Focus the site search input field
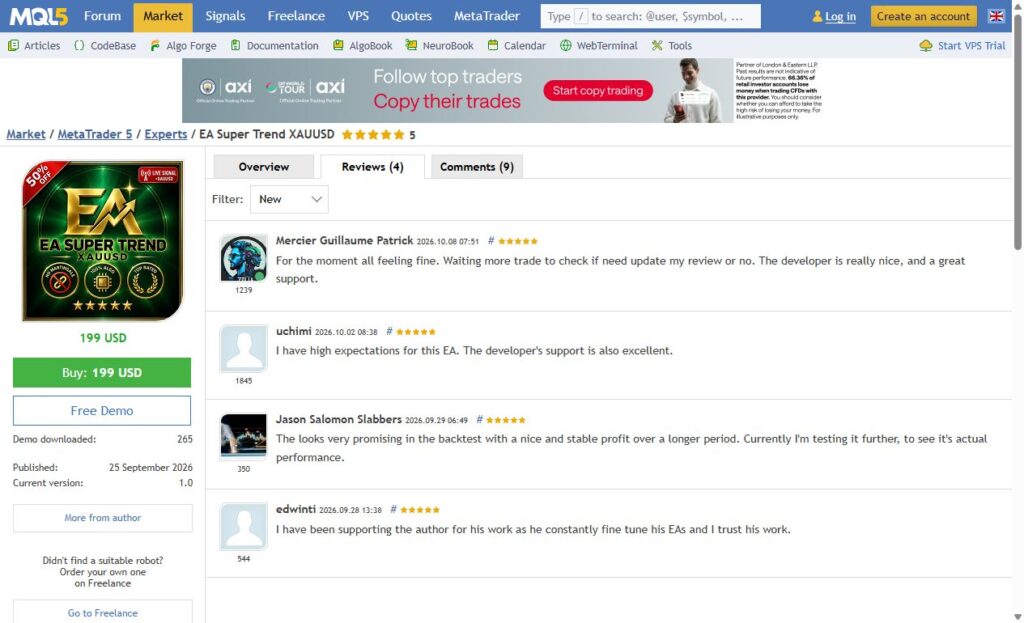1024x623 pixels. (x=650, y=16)
